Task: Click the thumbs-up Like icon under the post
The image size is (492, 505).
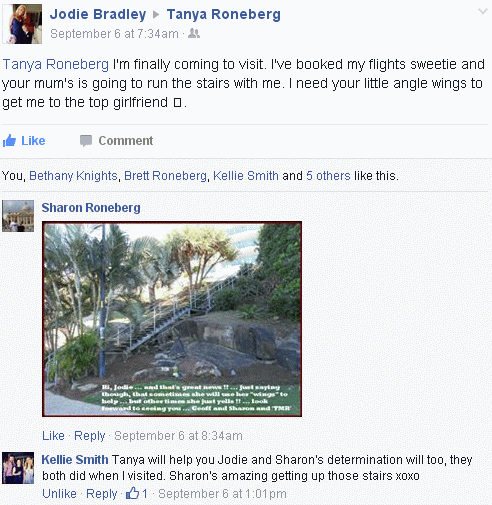Action: (x=9, y=141)
